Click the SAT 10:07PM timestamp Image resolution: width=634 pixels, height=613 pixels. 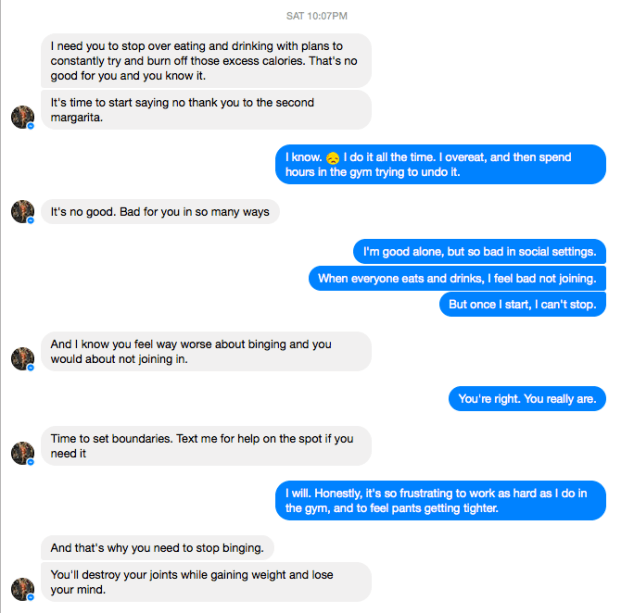(316, 15)
